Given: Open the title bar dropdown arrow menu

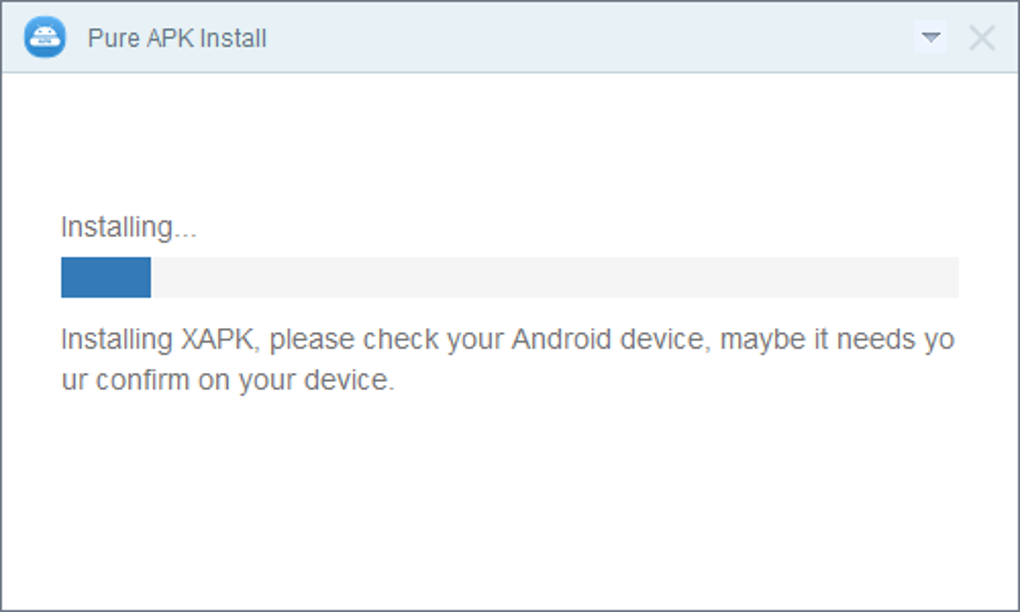Looking at the screenshot, I should click(x=931, y=38).
